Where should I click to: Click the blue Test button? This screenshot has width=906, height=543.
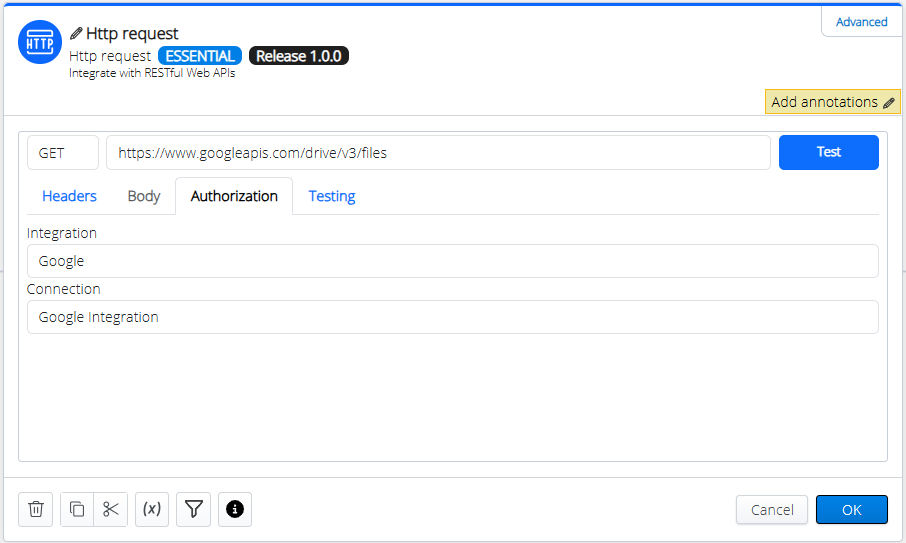pos(829,153)
